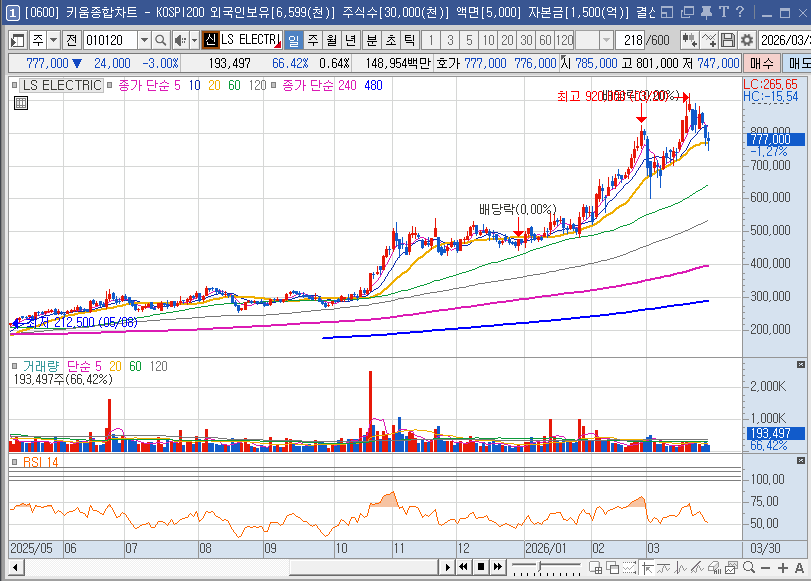
Task: Toggle the LS ELECTRIC legend checkbox
Action: pos(15,85)
